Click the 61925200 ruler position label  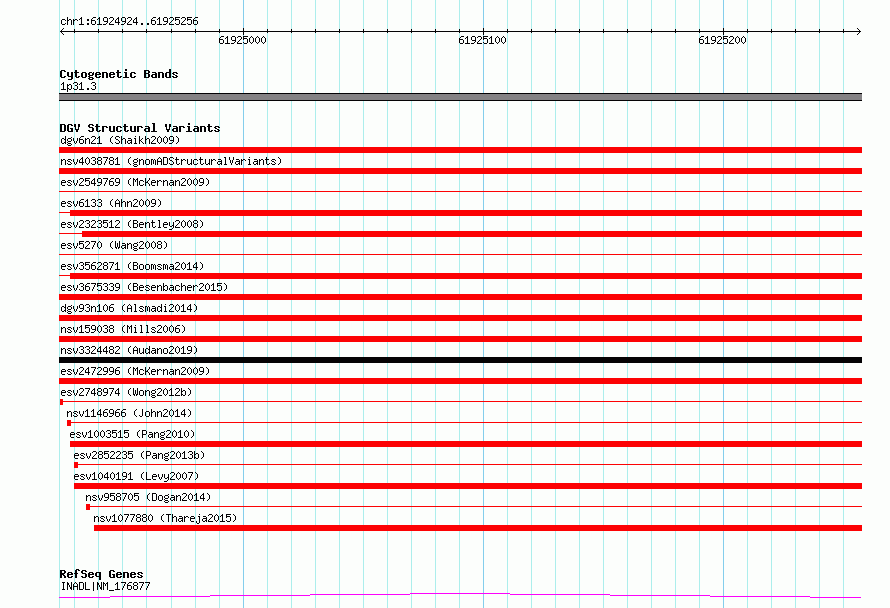click(x=723, y=40)
